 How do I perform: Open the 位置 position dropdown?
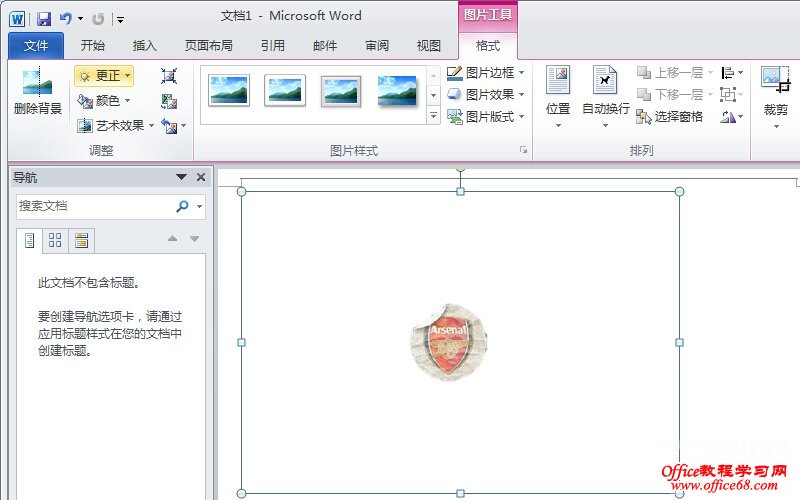point(558,97)
